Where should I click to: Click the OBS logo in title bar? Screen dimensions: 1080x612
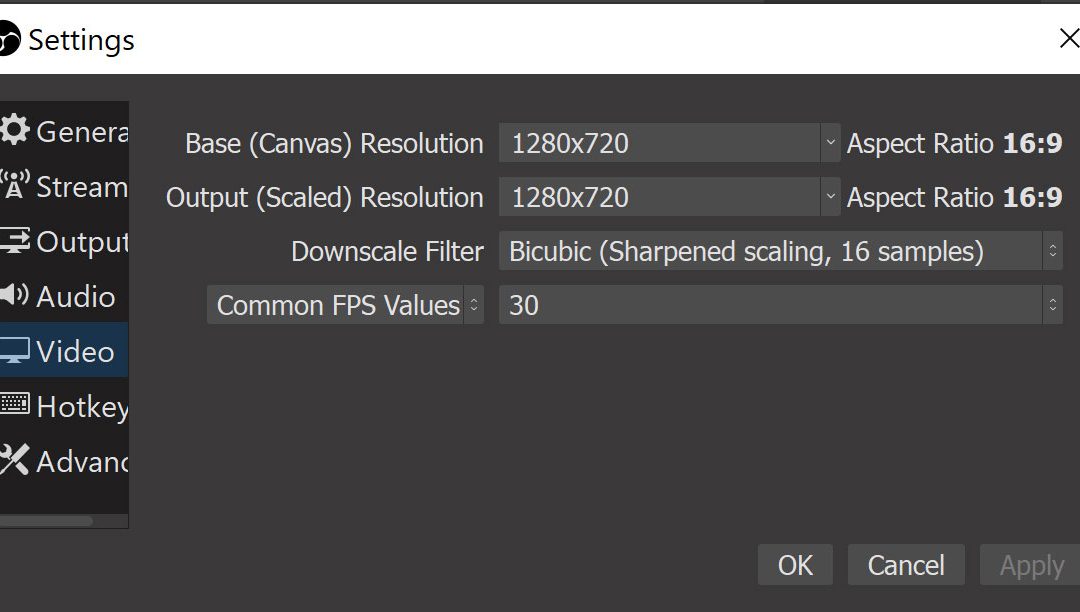tap(8, 40)
